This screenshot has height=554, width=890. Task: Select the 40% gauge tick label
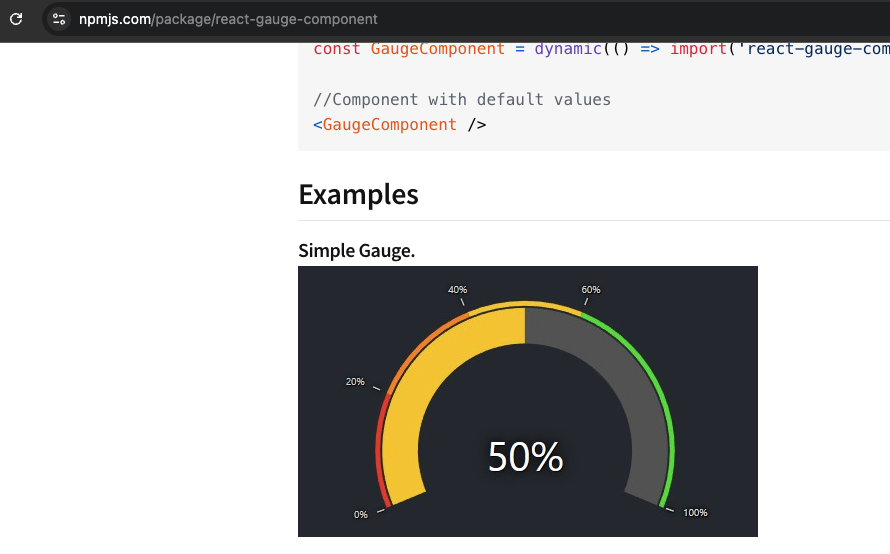coord(457,290)
